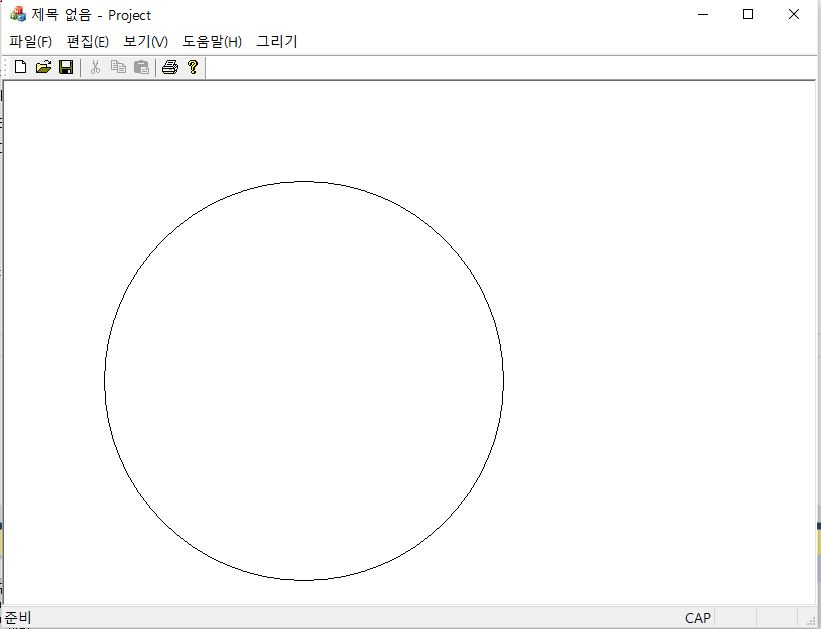Open About via the question mark icon
The width and height of the screenshot is (821, 629).
click(193, 67)
